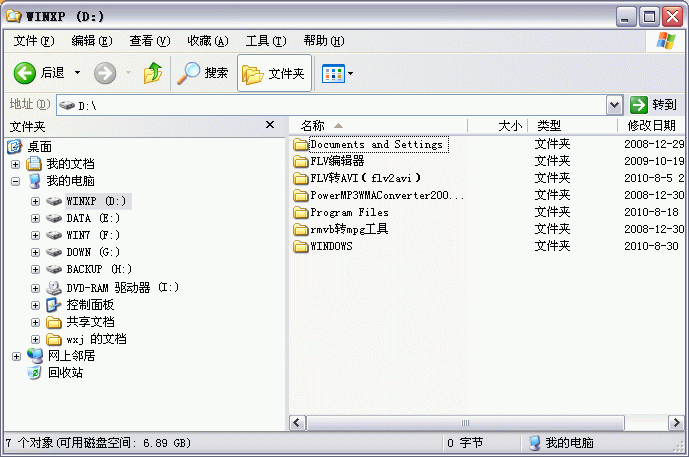Select the FLV转AVI (flv2avi) folder icon
The width and height of the screenshot is (689, 457).
point(301,178)
